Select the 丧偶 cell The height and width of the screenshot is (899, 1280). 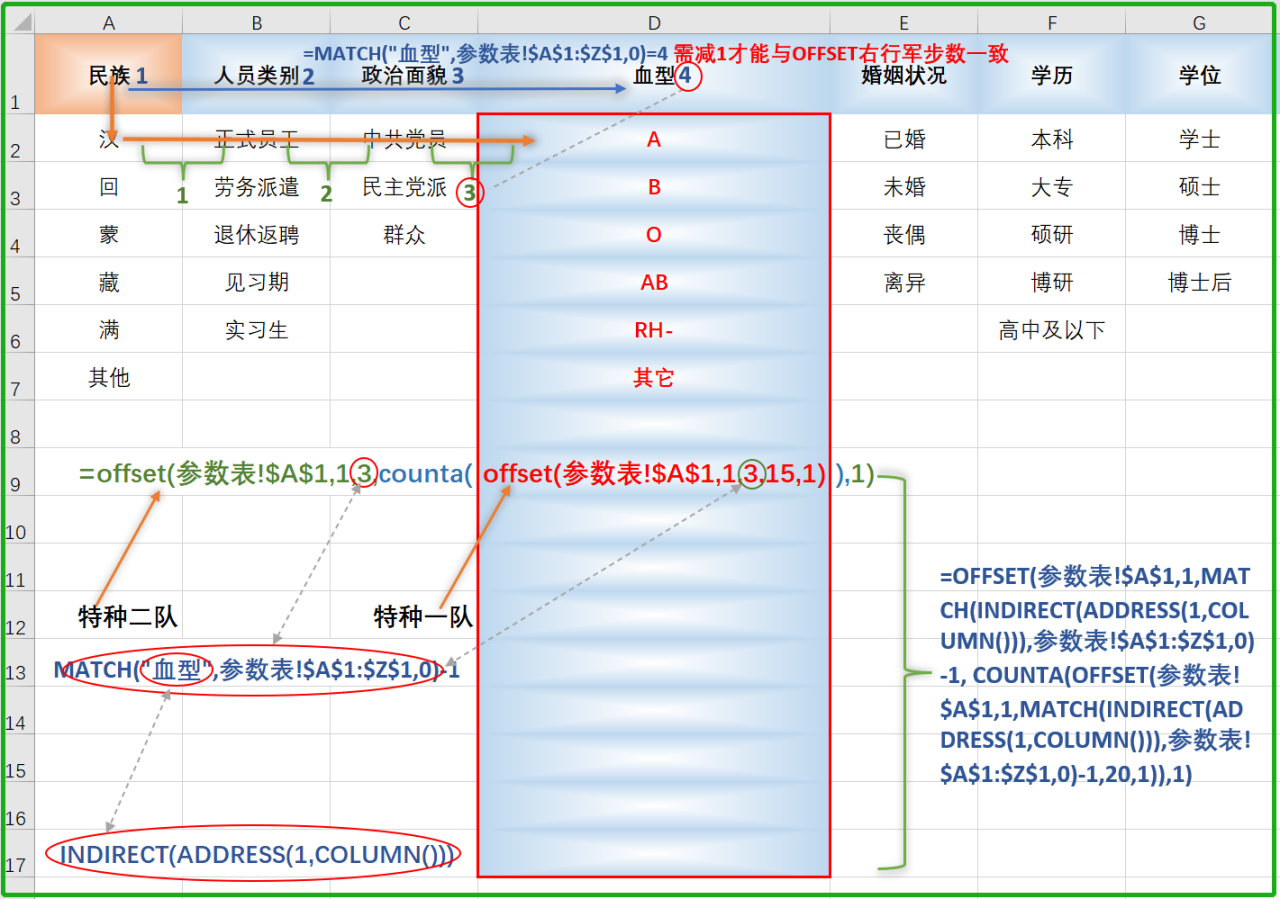[904, 234]
